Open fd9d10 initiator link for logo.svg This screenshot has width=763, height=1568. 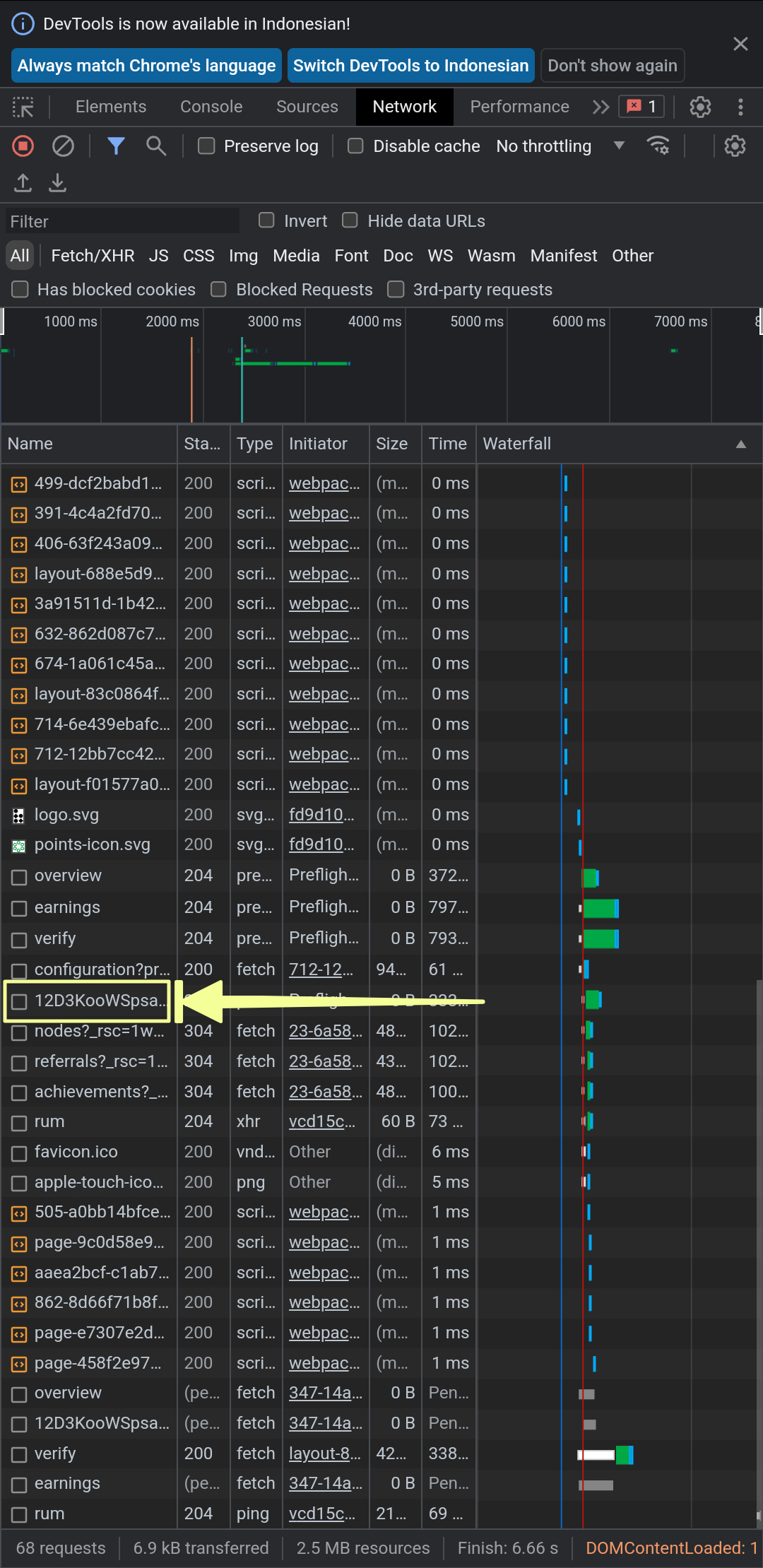[x=321, y=815]
